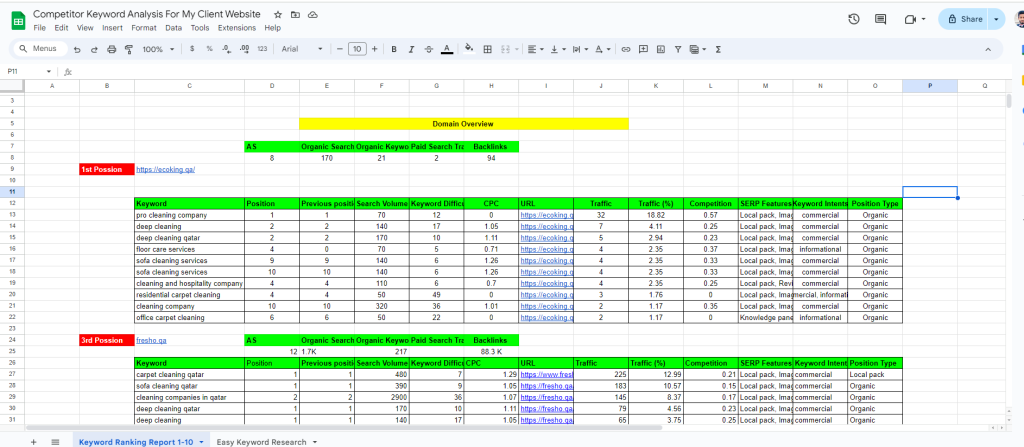1024x447 pixels.
Task: Click the Share button
Action: (x=966, y=19)
